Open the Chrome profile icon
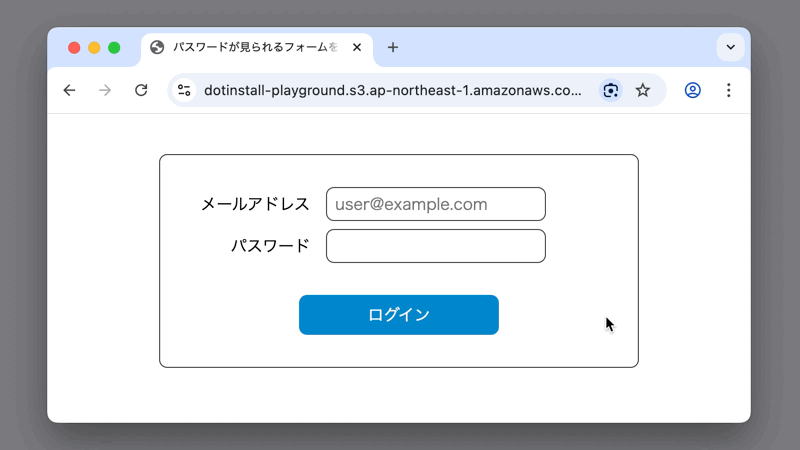The width and height of the screenshot is (800, 450). coord(692,91)
